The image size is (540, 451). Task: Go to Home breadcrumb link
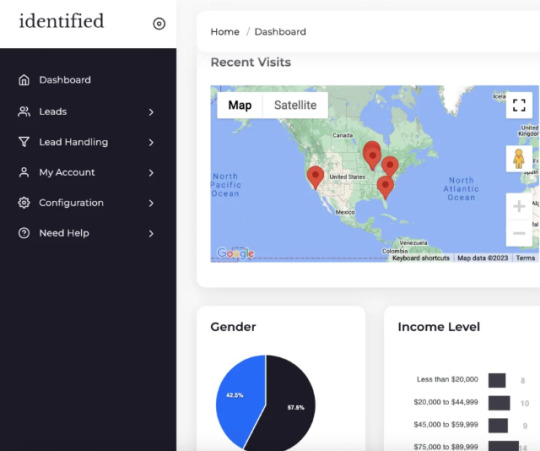tap(225, 32)
